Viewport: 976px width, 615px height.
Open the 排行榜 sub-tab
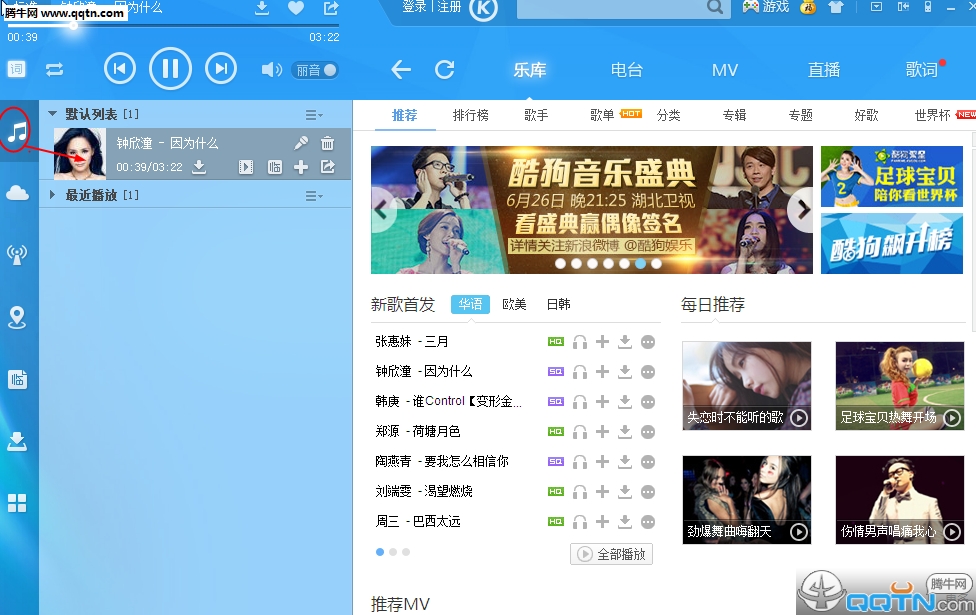[470, 115]
